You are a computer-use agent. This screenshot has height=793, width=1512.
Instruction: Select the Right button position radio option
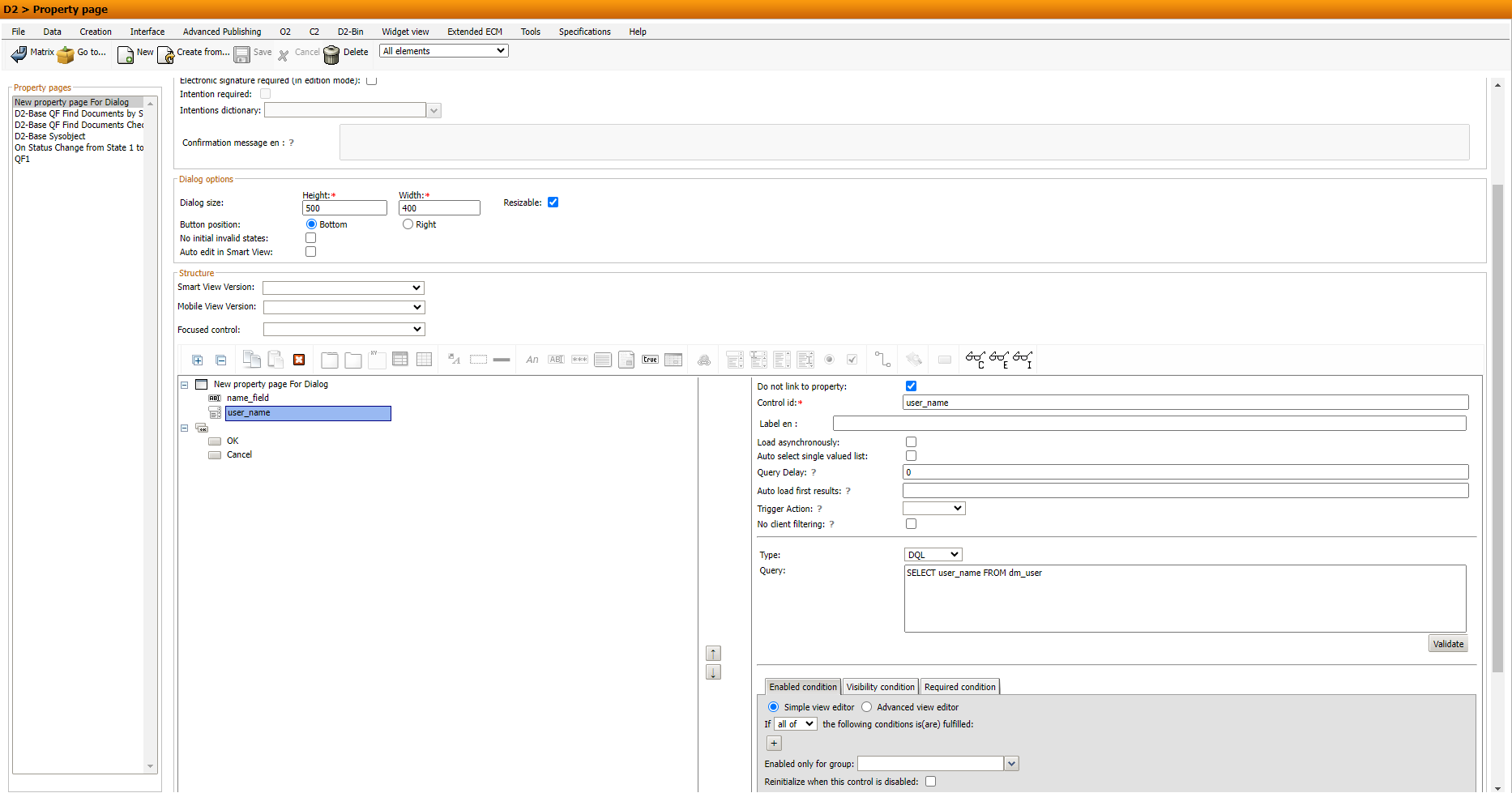point(408,224)
